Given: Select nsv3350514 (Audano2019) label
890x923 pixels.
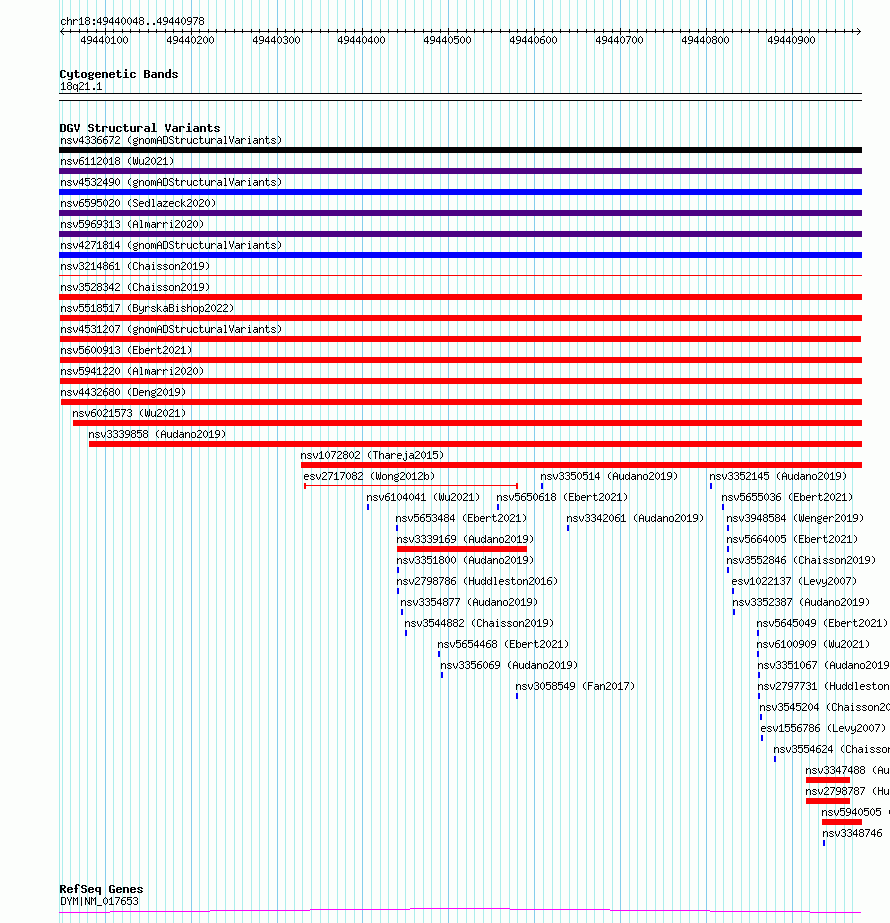Looking at the screenshot, I should coord(609,476).
